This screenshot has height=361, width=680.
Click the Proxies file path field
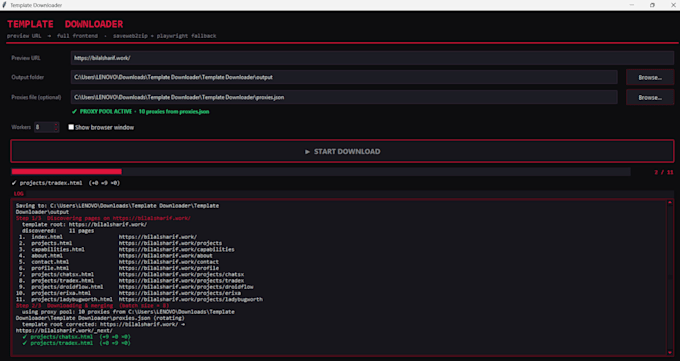[x=344, y=97]
